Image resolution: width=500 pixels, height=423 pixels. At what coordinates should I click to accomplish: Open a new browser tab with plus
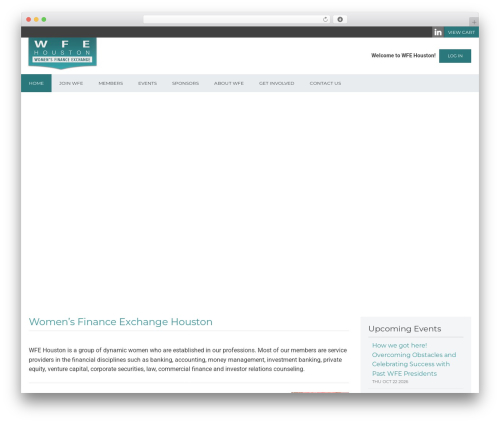(474, 22)
